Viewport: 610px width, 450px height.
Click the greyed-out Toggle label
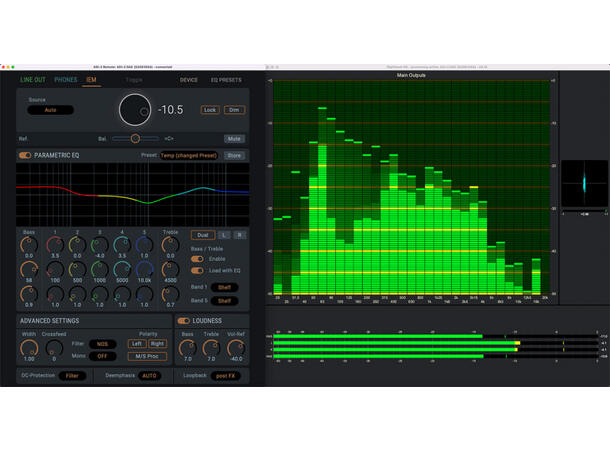[x=134, y=80]
